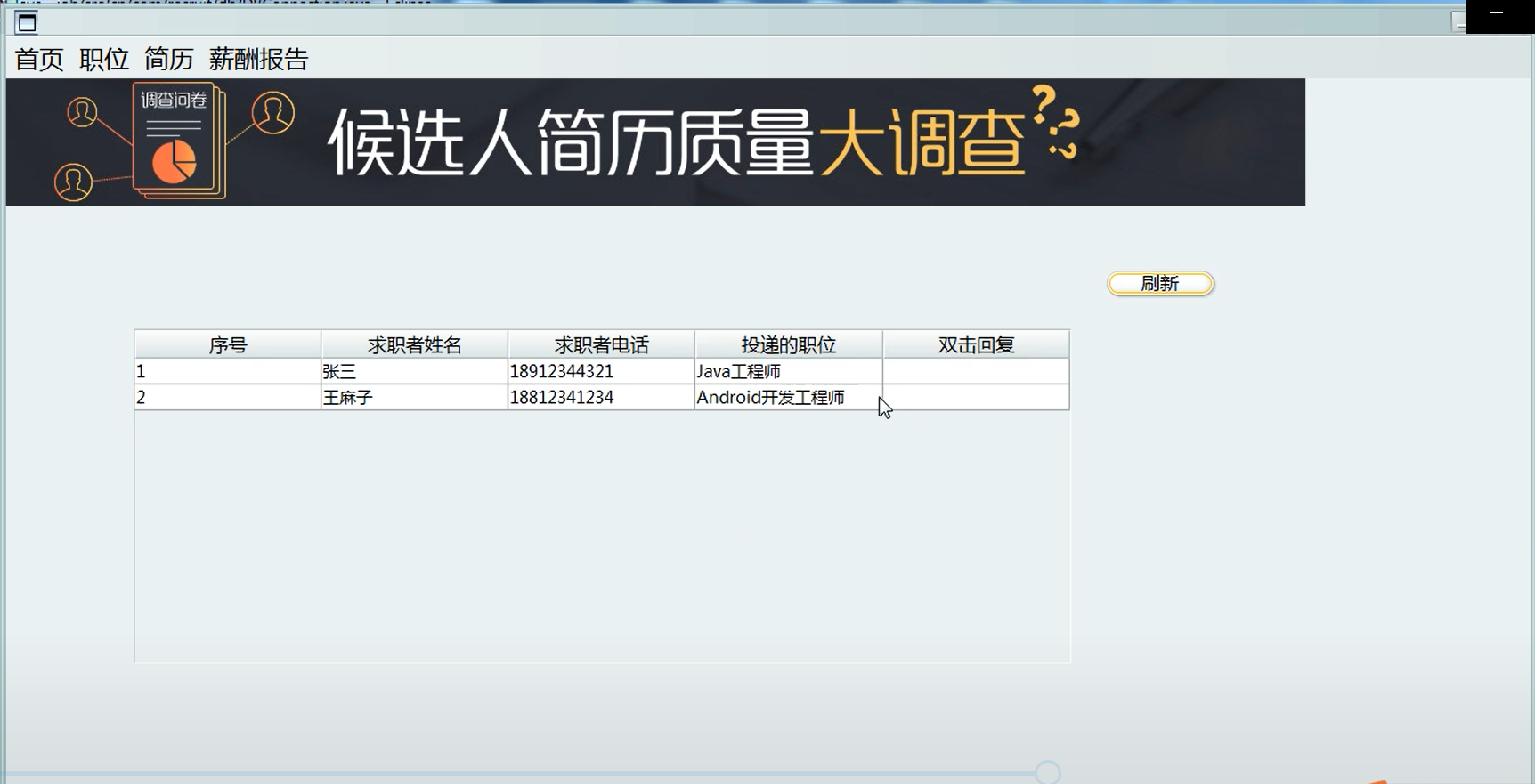Screen dimensions: 1535x784
Task: Select the cell with name 张三
Action: [x=414, y=371]
